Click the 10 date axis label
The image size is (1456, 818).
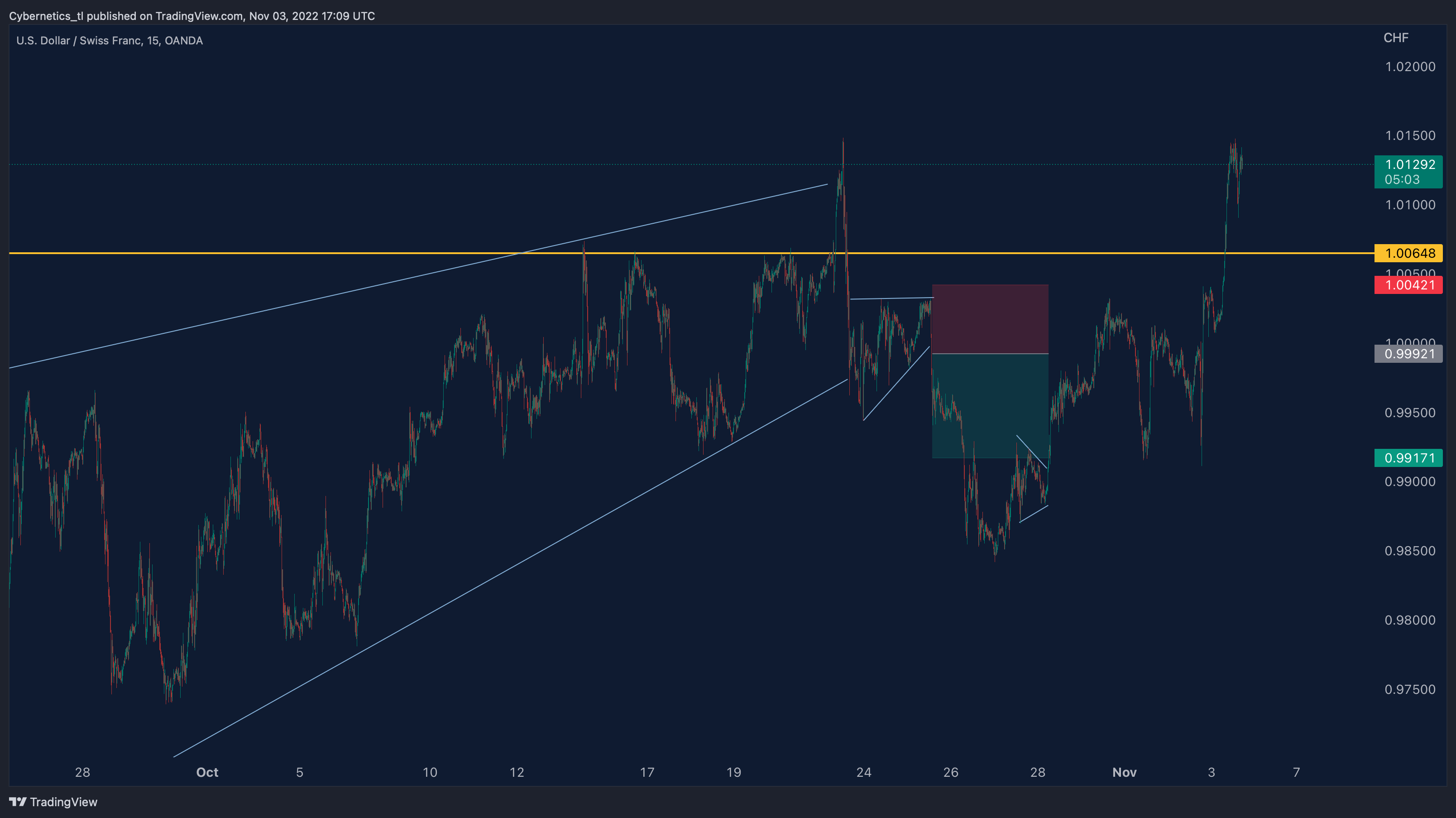430,772
